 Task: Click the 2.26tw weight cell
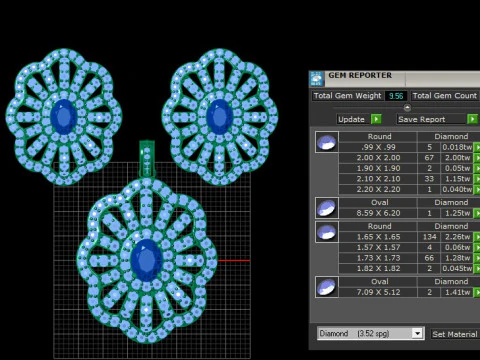coord(457,237)
